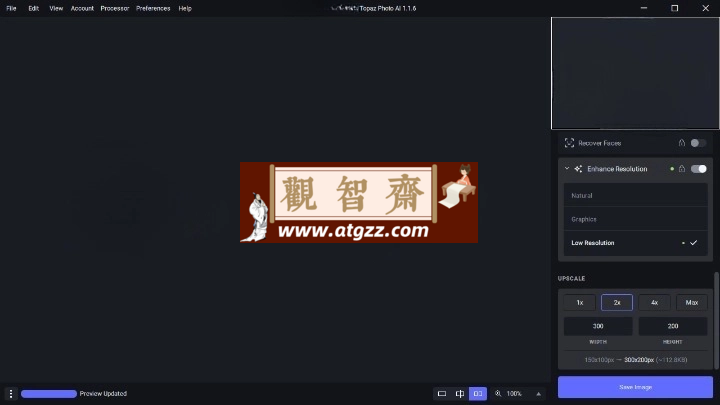
Task: Minimize the Topaz Photo AI window
Action: point(644,8)
